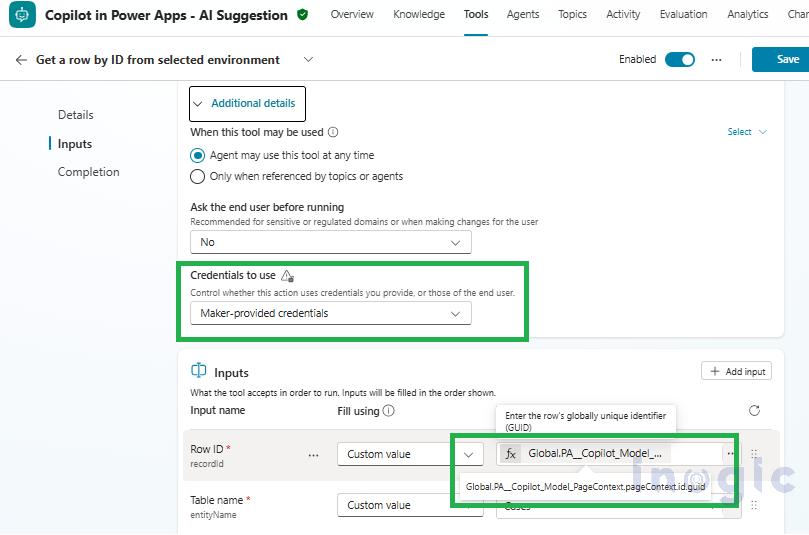Open Row ID Custom value dropdown
The width and height of the screenshot is (809, 535).
[x=410, y=454]
